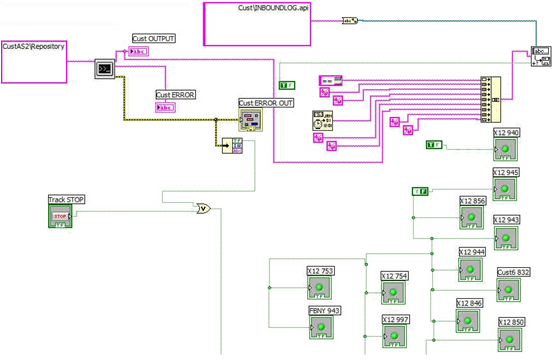The image size is (560, 360).
Task: Click the Cust6 832 LED indicator terminal
Action: point(509,290)
